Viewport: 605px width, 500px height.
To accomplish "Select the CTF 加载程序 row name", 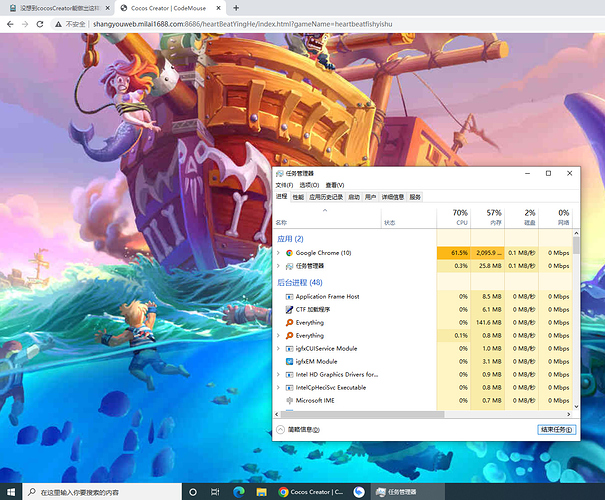I will click(313, 309).
